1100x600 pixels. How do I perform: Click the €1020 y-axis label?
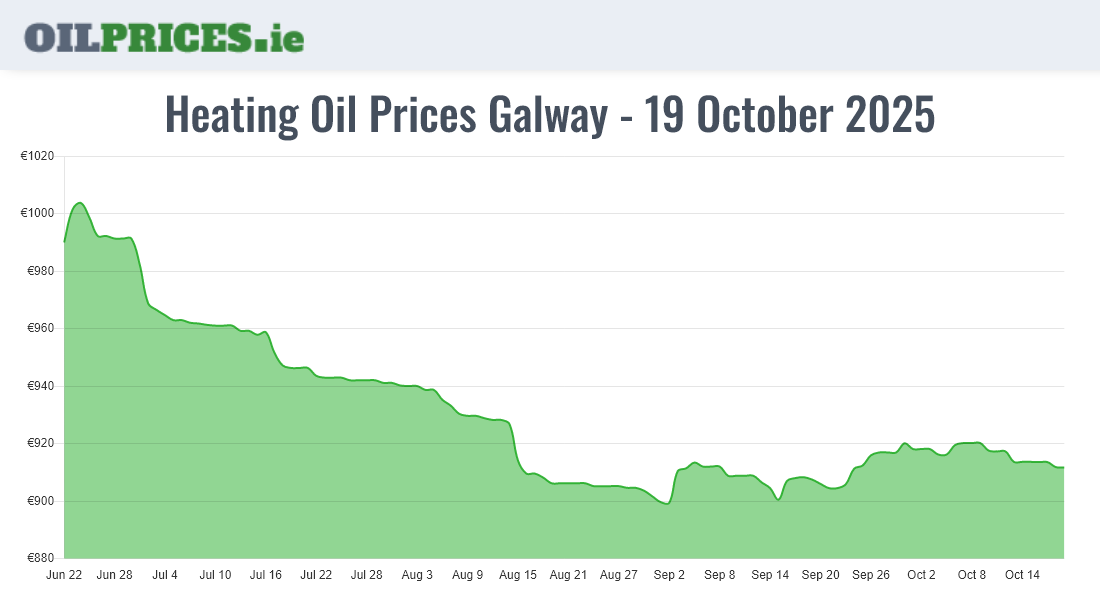pos(37,156)
